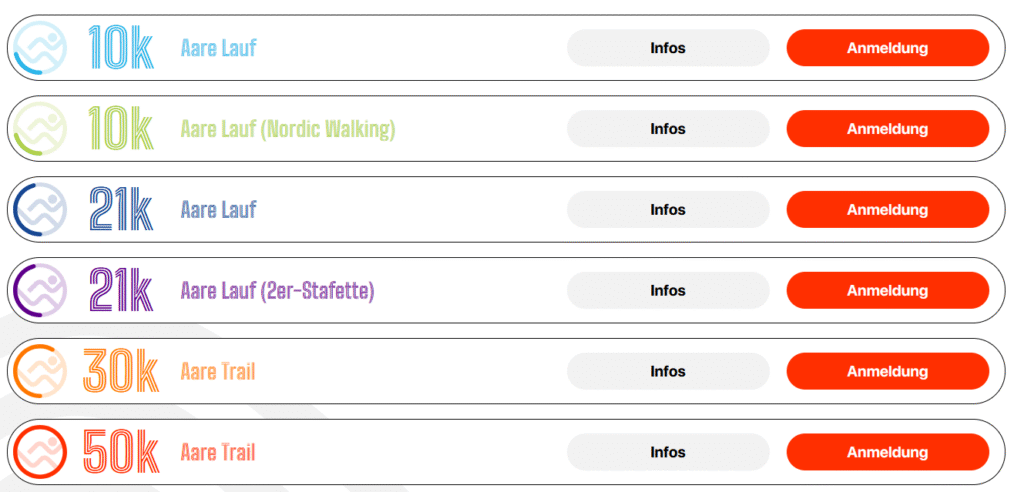Viewport: 1024px width, 492px height.
Task: Open Infos for 10k Aare Lauf
Action: pyautogui.click(x=667, y=48)
